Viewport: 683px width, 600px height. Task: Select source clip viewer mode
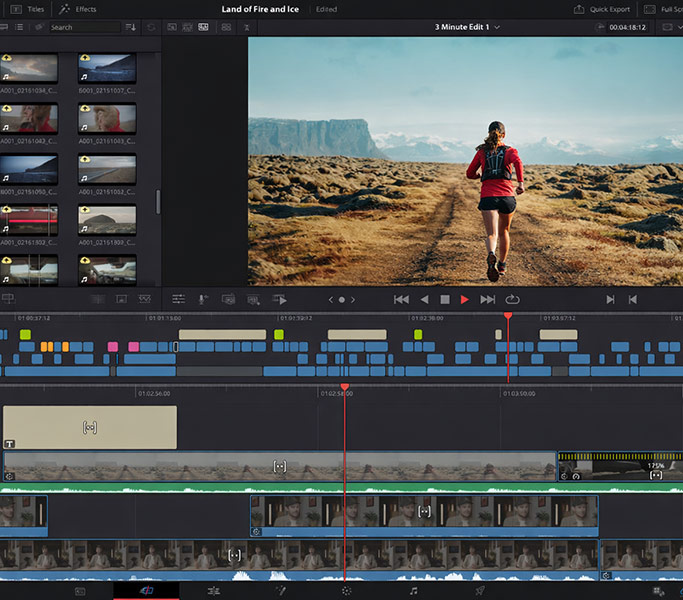[x=172, y=27]
